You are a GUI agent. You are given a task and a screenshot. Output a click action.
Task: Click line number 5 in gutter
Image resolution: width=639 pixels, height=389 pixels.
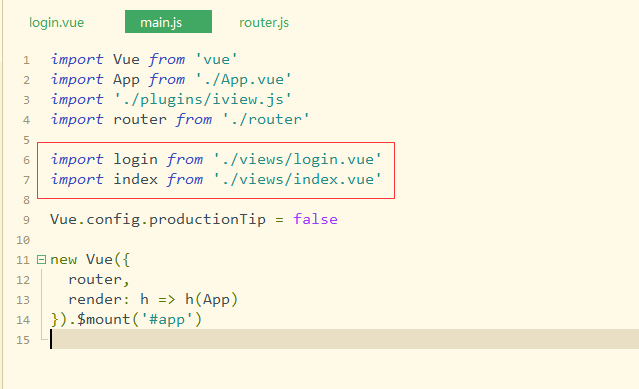point(26,140)
